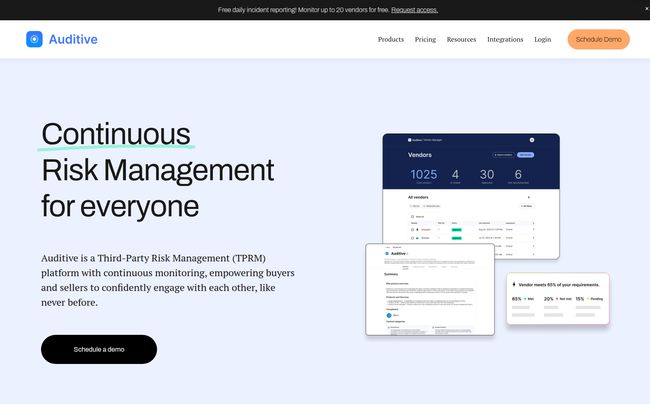
Task: Open the Resources menu
Action: pos(461,39)
